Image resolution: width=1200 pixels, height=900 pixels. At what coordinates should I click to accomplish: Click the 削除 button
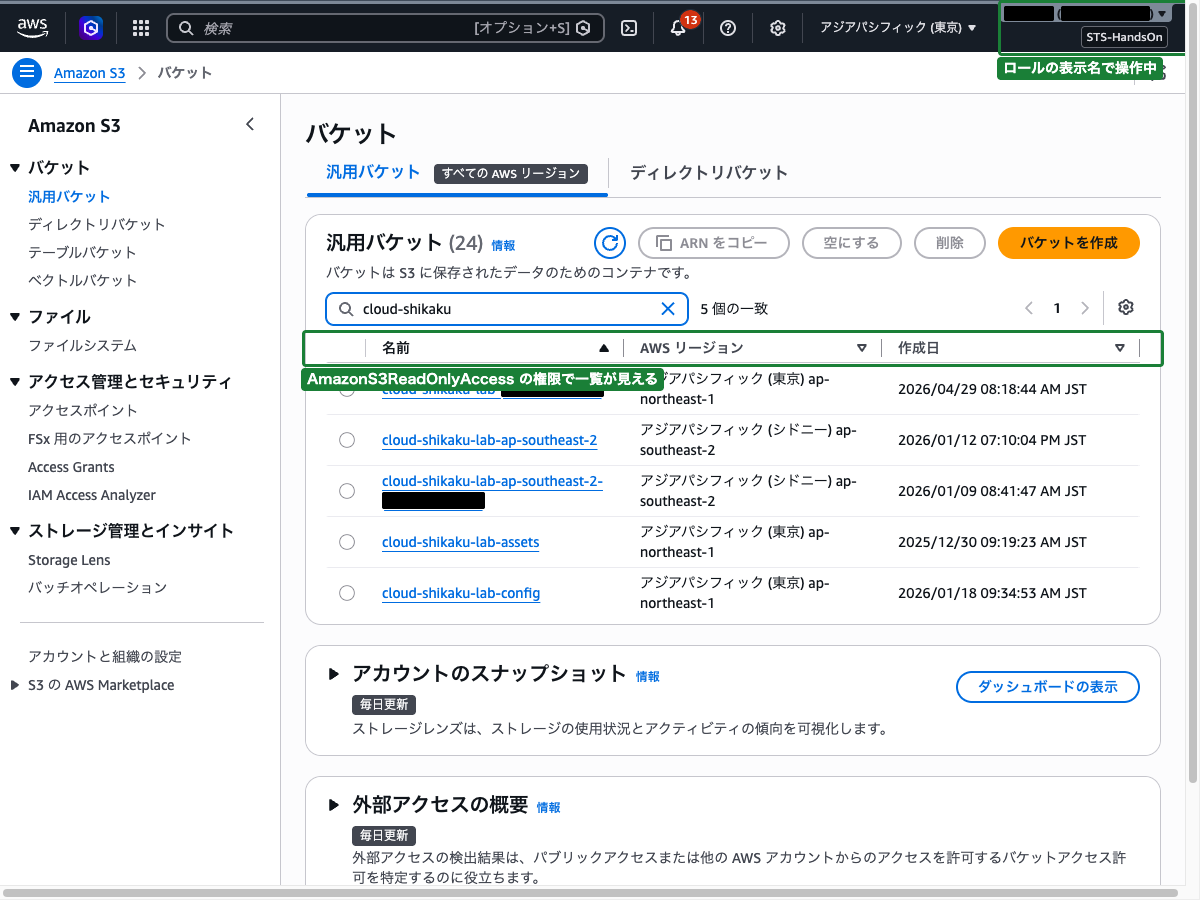[x=950, y=243]
